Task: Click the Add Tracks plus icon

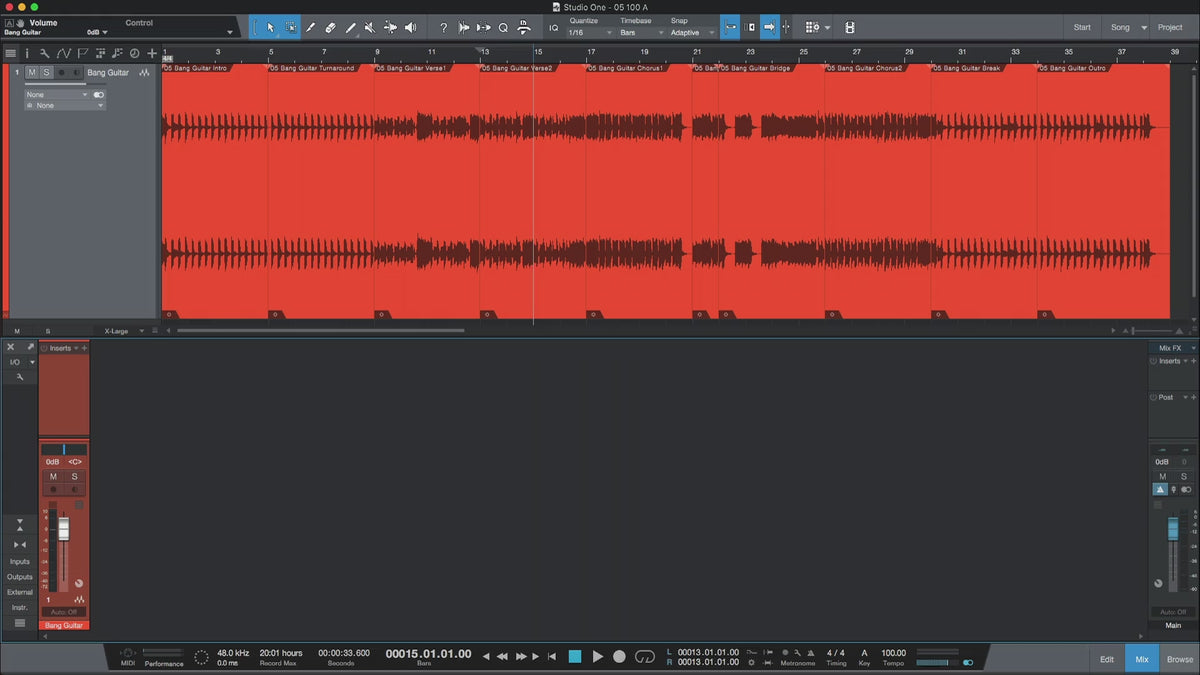Action: 152,53
